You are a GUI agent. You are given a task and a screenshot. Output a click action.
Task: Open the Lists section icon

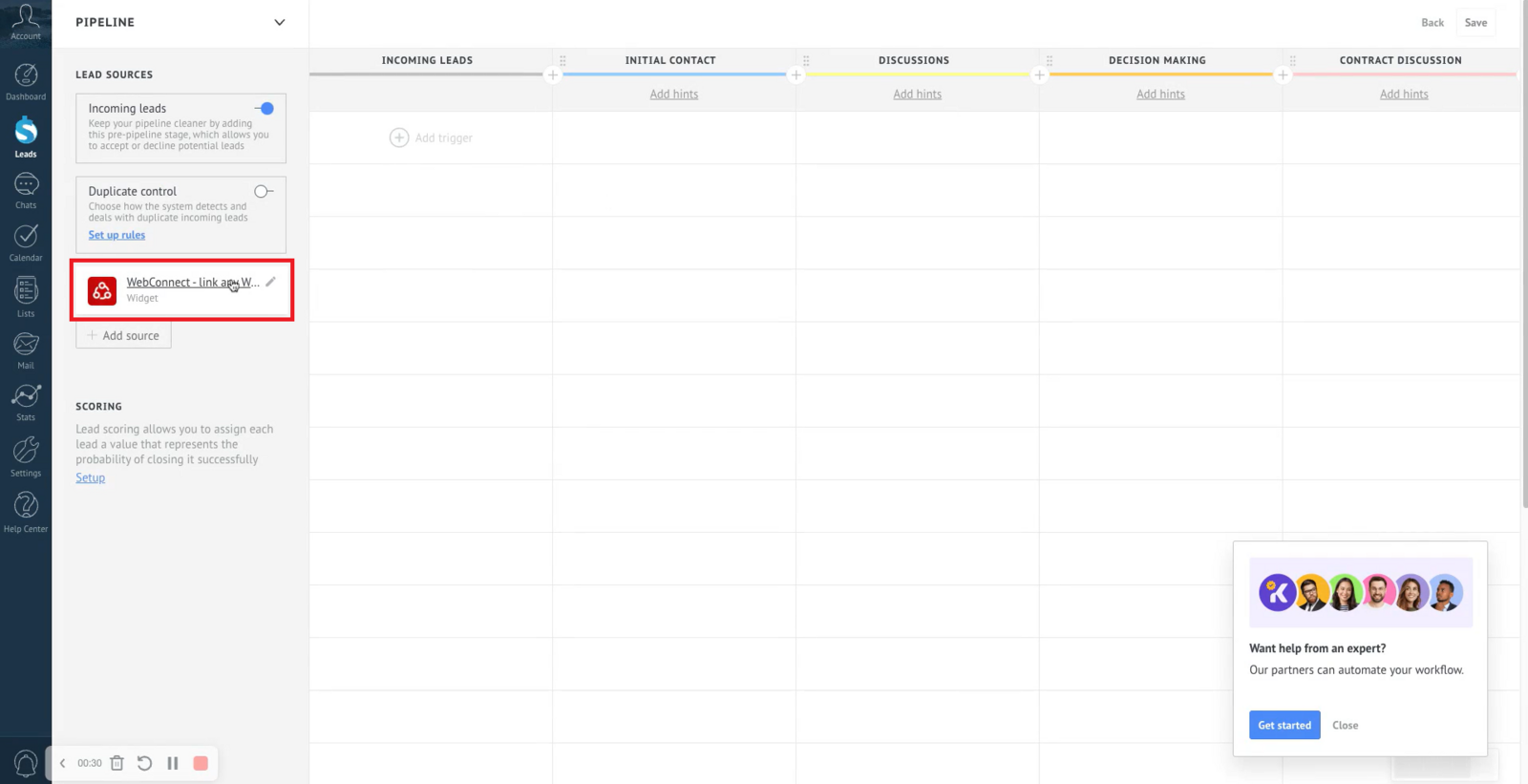point(26,296)
